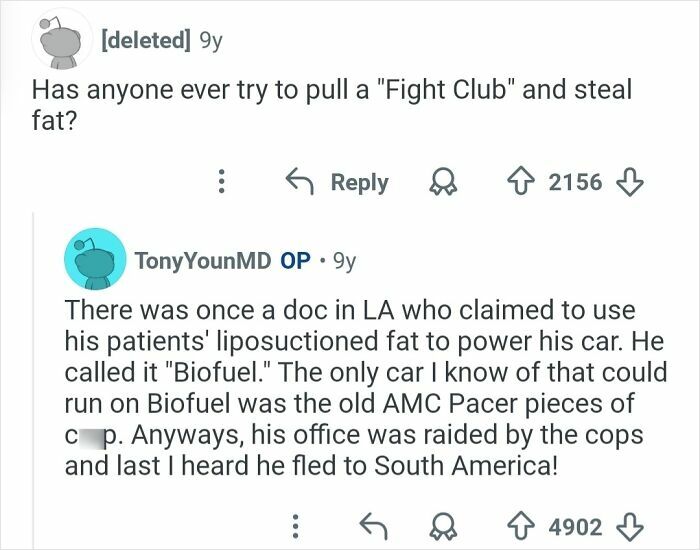Screen dimensions: 700x550
Task: Click the 9y timestamp on deleted comment
Action: point(212,41)
